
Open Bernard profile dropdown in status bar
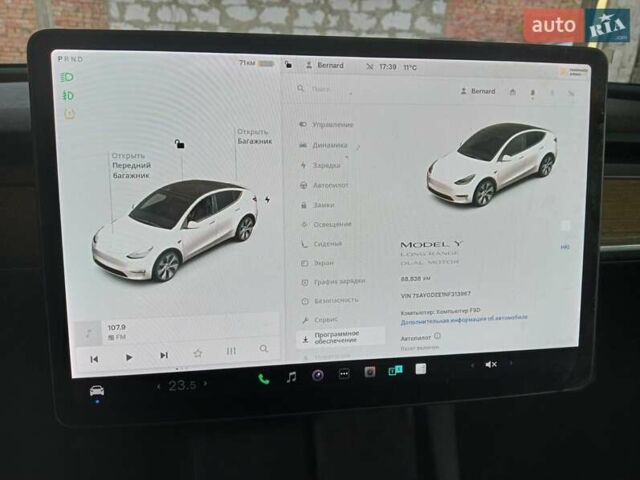point(325,65)
